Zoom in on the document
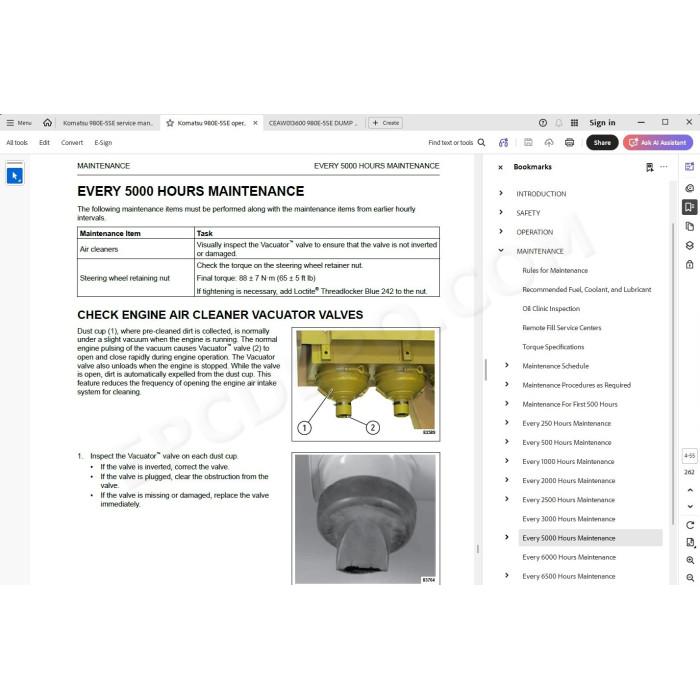This screenshot has width=700, height=700. tap(690, 560)
